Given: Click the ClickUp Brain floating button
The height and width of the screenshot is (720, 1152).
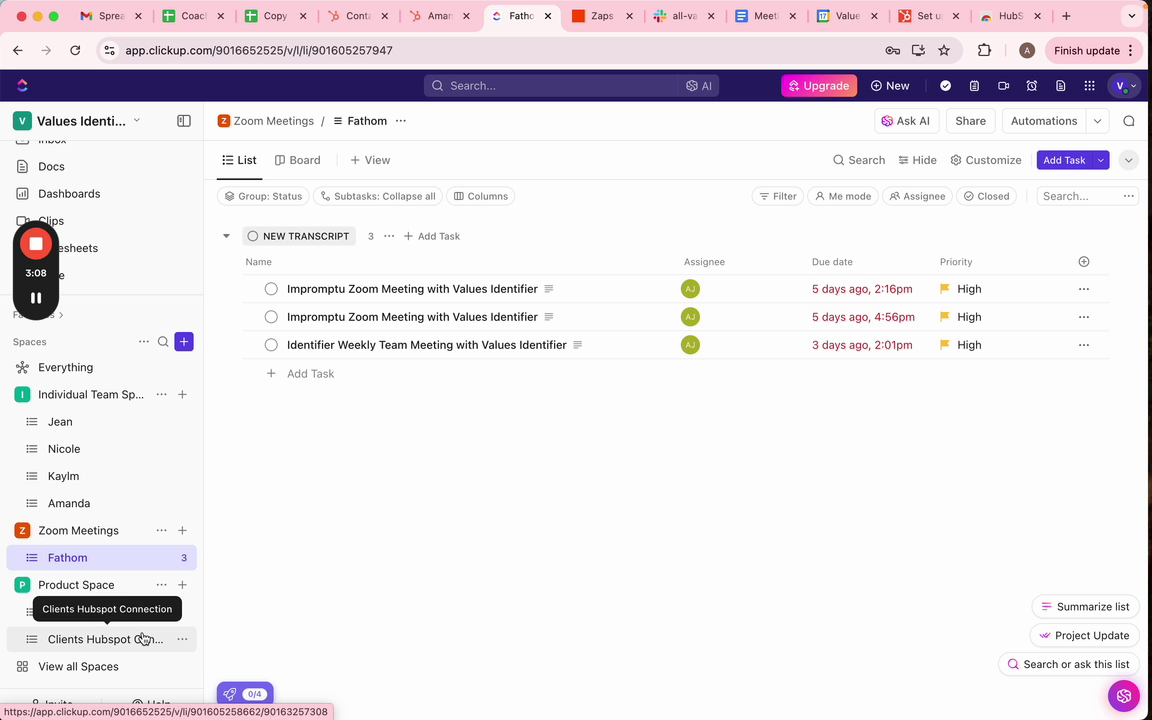Looking at the screenshot, I should 1123,695.
